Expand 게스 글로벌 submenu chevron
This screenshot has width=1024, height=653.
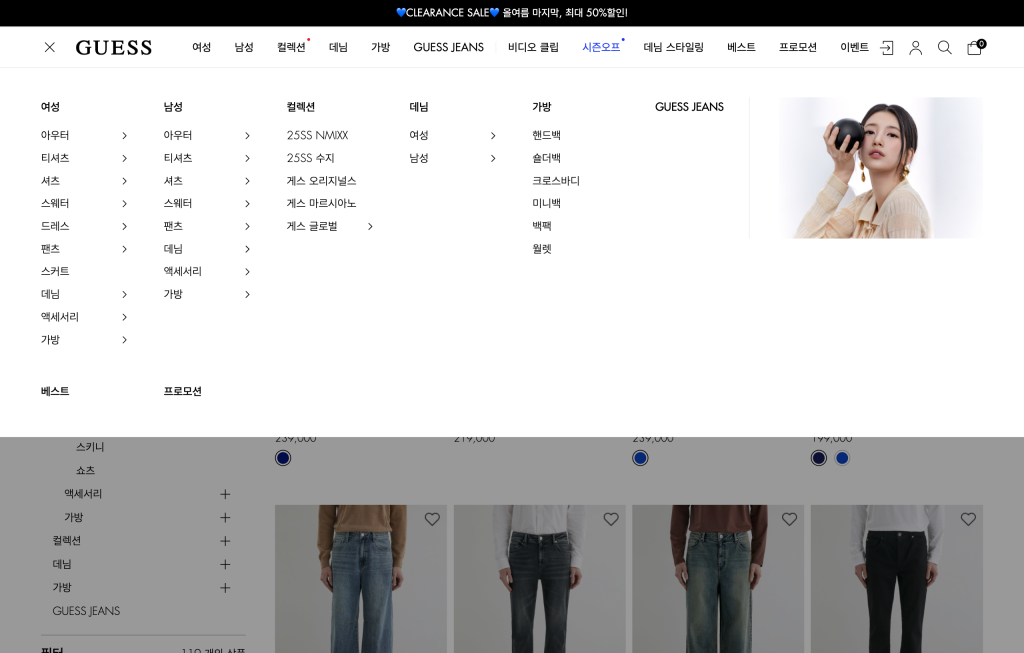click(x=370, y=226)
